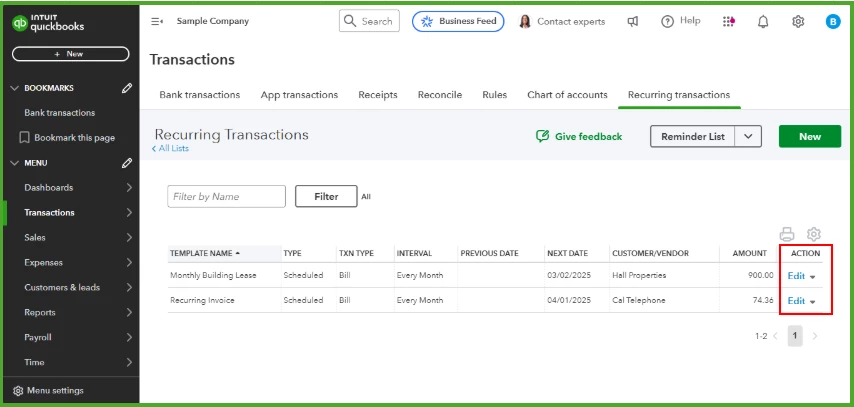Image resolution: width=854 pixels, height=407 pixels.
Task: Click Edit for Recurring Invoice
Action: coord(796,301)
